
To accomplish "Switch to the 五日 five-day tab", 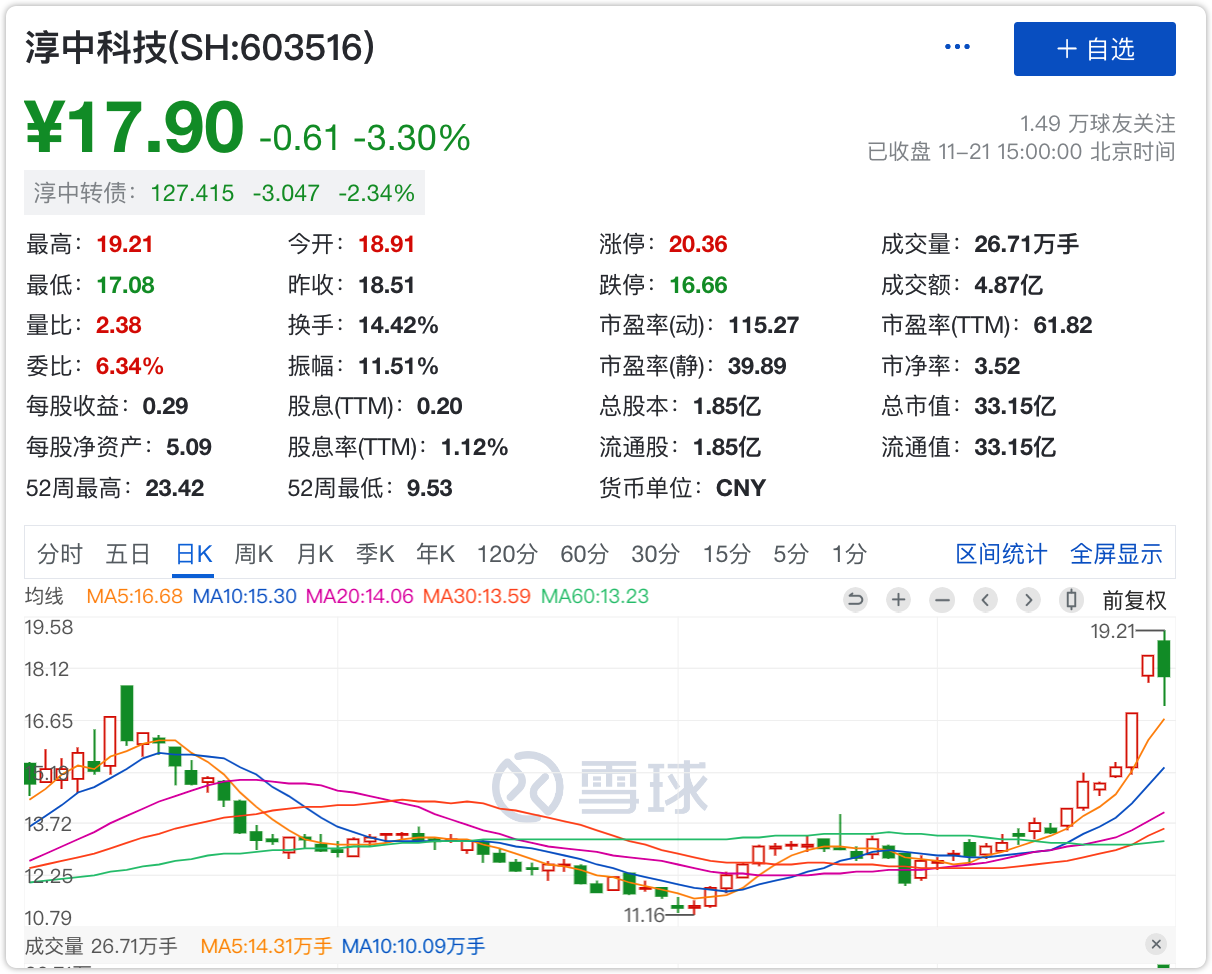I will [128, 554].
